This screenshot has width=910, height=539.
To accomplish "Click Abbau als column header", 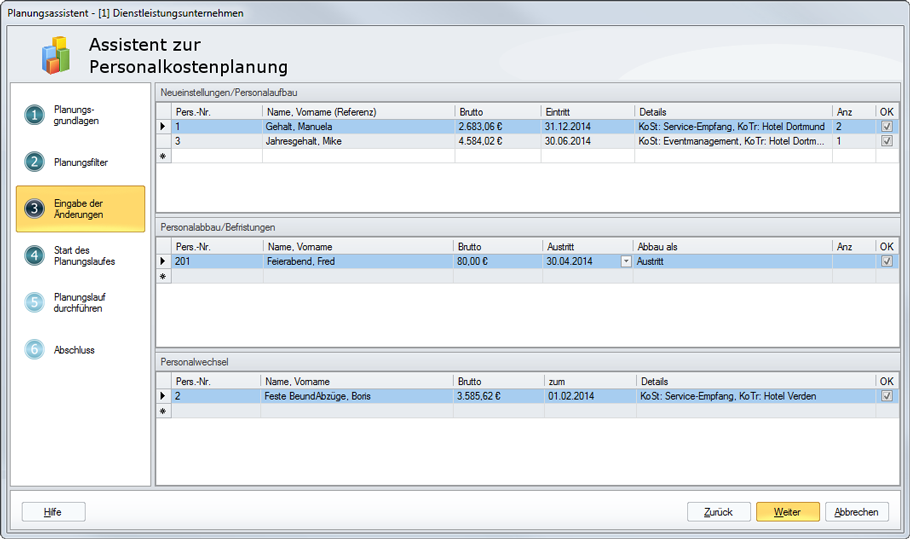I will coord(732,247).
